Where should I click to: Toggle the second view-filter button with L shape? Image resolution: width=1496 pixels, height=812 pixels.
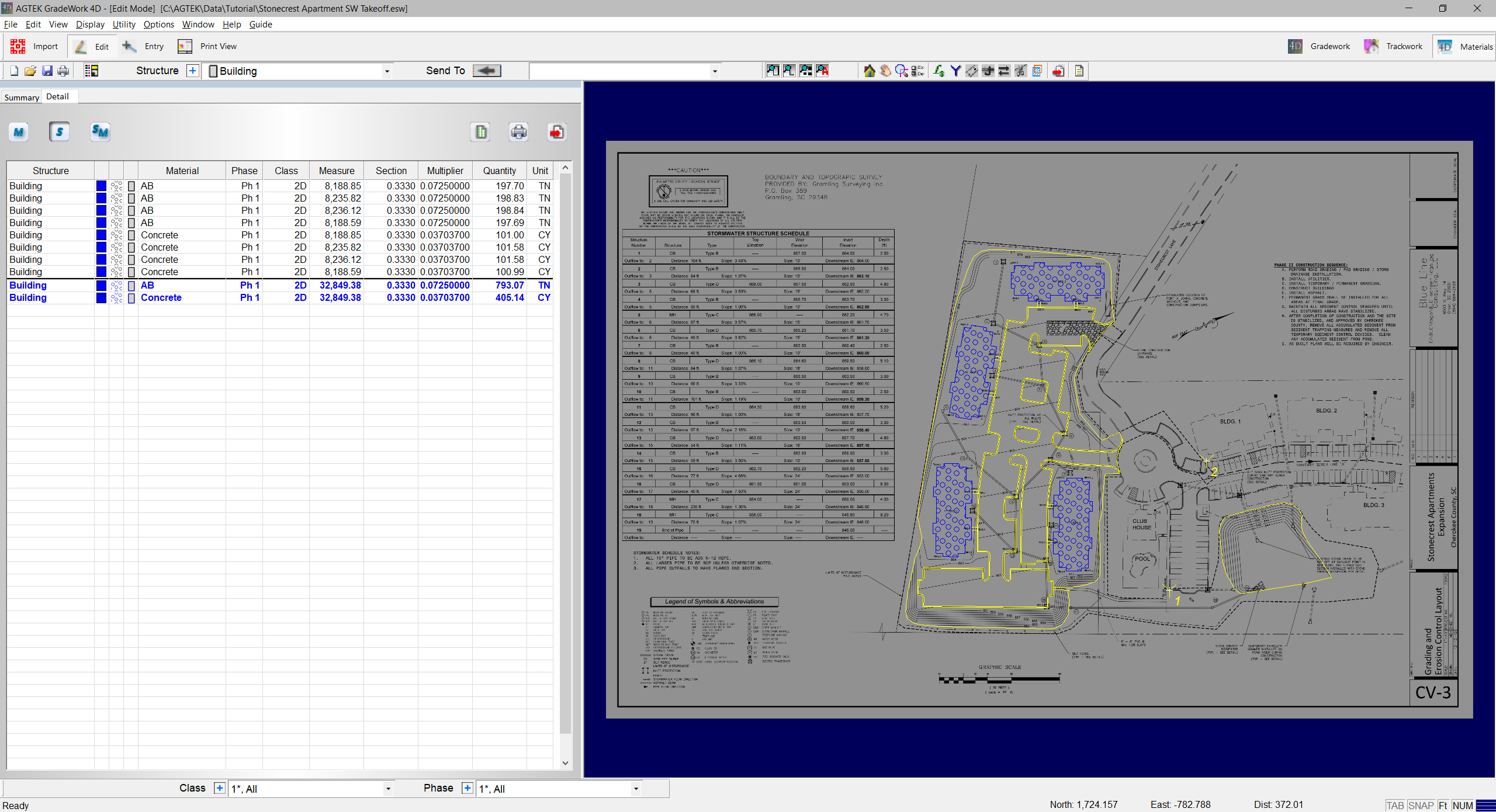789,71
